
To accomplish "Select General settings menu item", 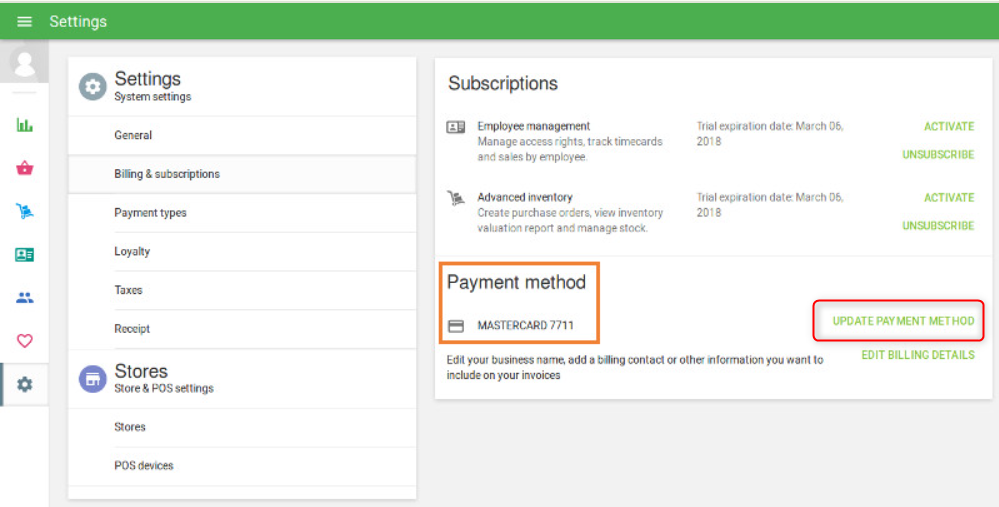I will (x=133, y=135).
